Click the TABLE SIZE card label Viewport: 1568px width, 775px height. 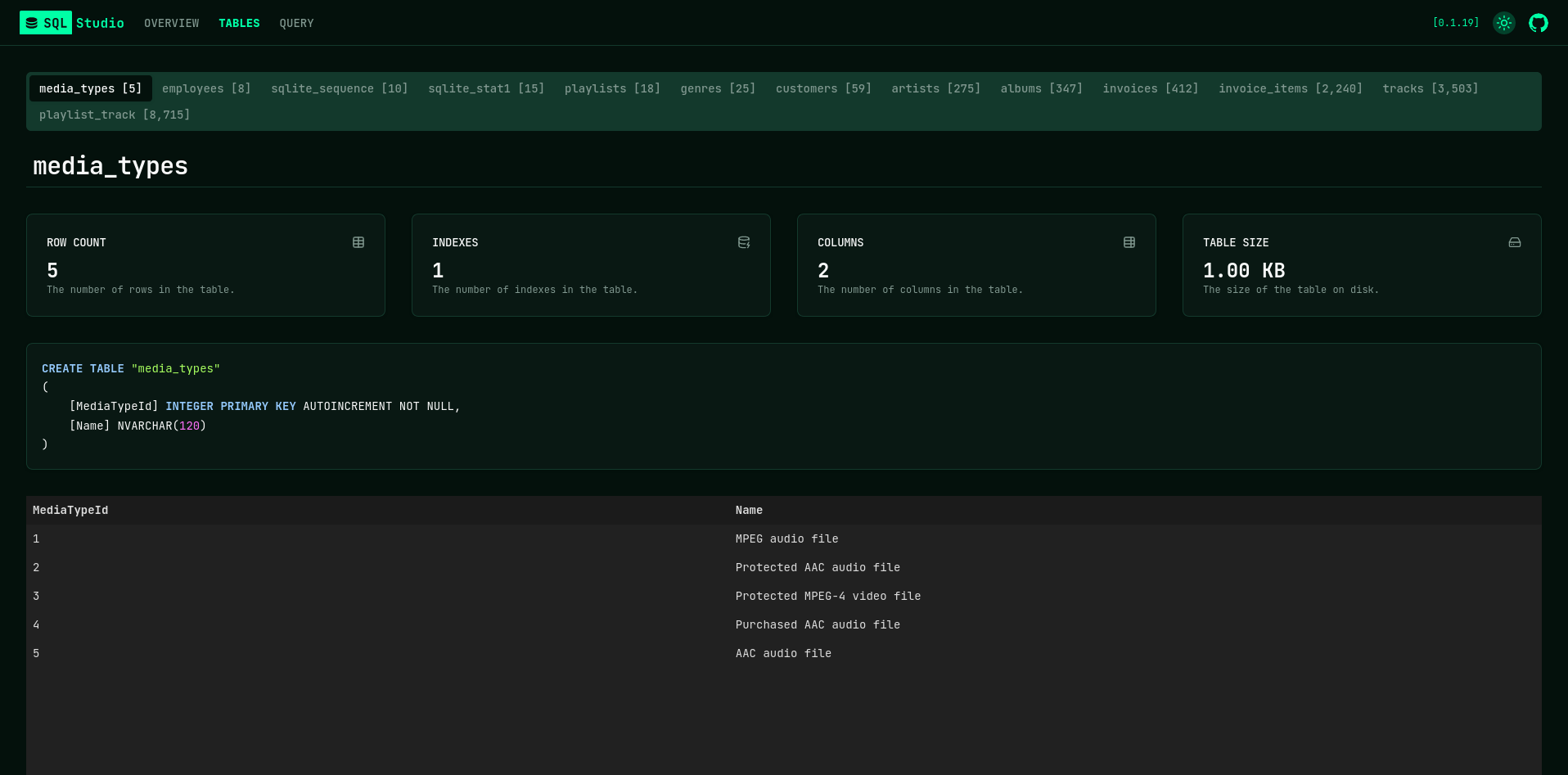click(1236, 242)
